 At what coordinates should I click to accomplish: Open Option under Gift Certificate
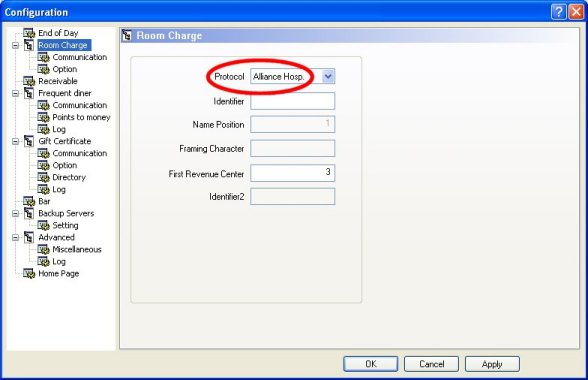64,165
